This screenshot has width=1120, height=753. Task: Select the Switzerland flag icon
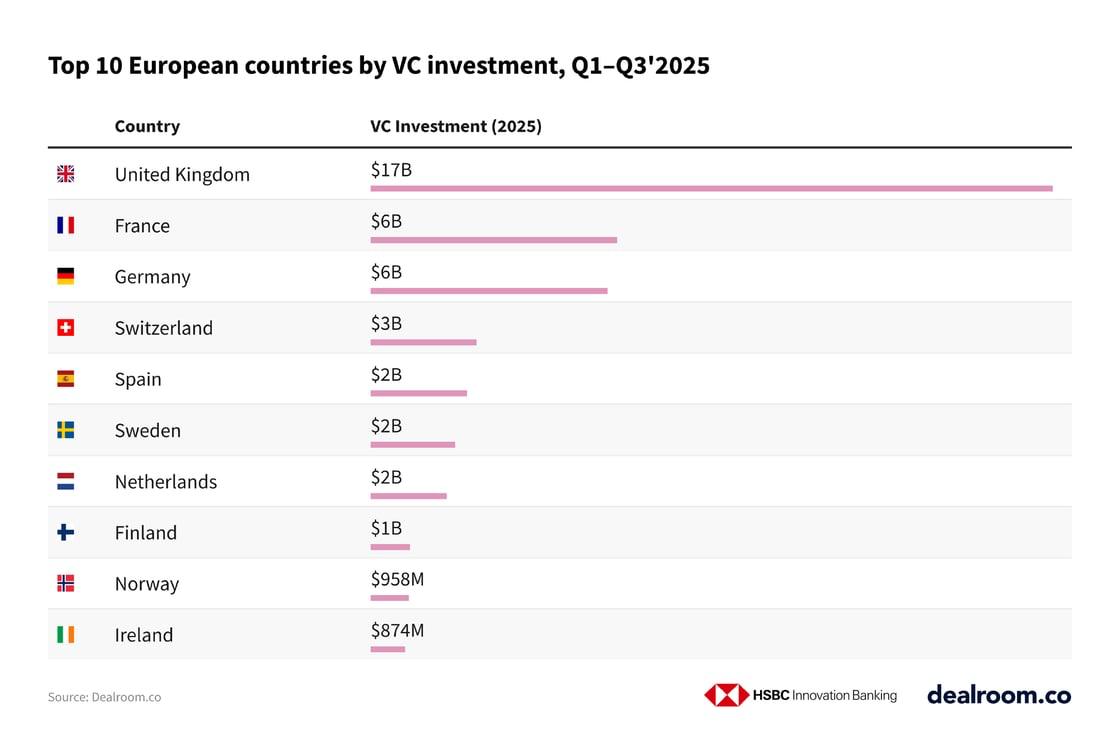click(x=66, y=328)
